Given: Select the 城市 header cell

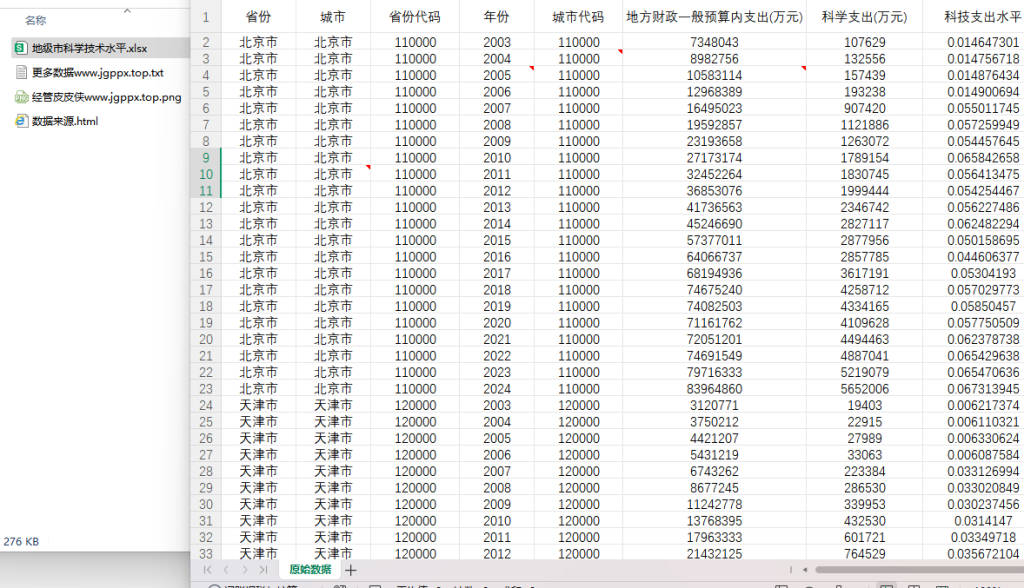Looking at the screenshot, I should pyautogui.click(x=333, y=17).
